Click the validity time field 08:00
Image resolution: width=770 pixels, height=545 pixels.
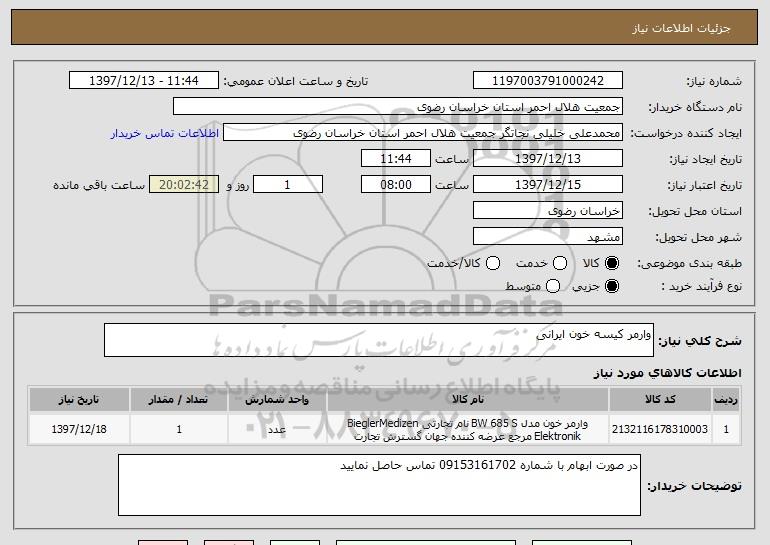click(x=396, y=185)
